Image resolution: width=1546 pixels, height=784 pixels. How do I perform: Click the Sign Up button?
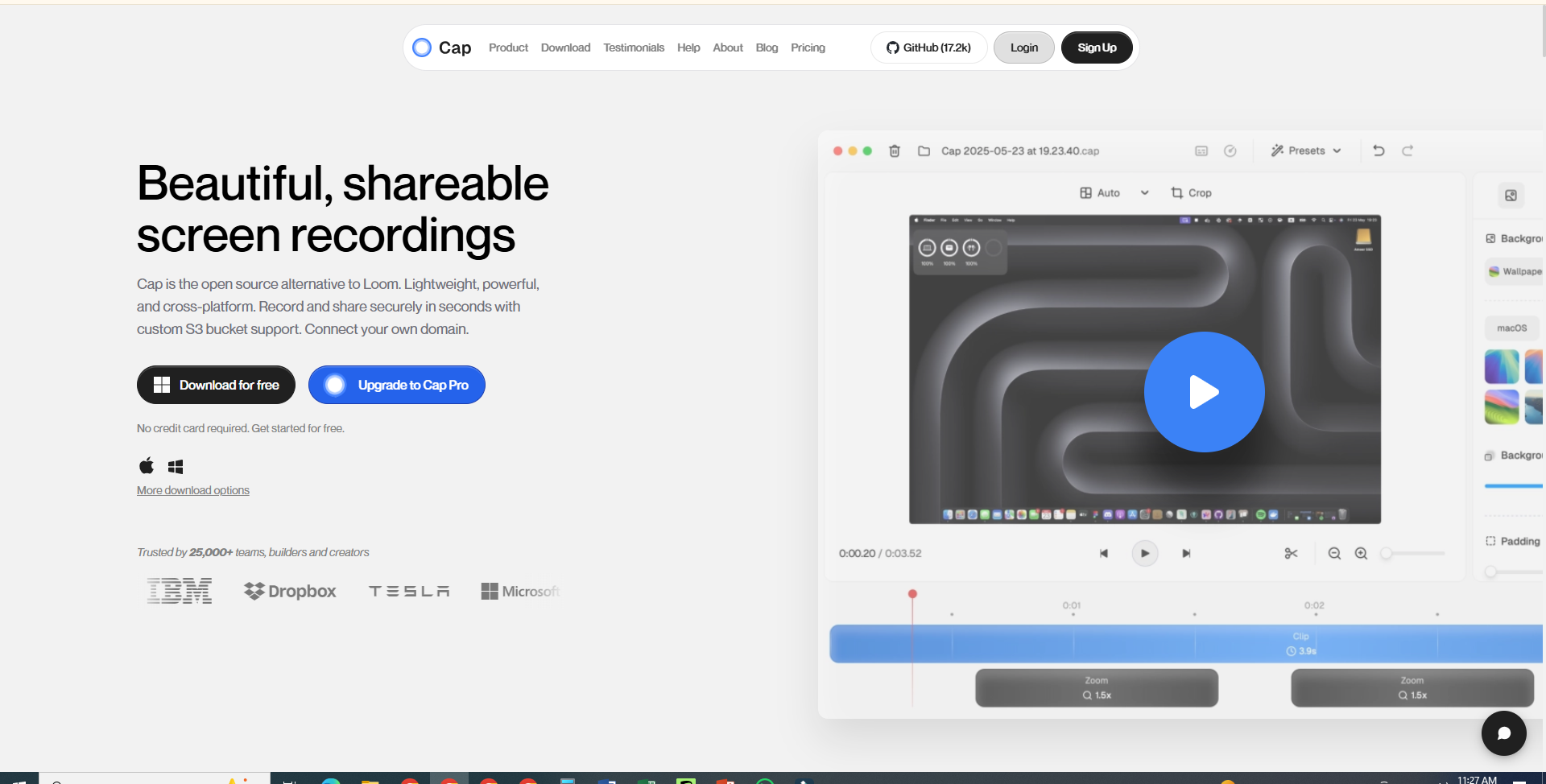click(x=1097, y=47)
